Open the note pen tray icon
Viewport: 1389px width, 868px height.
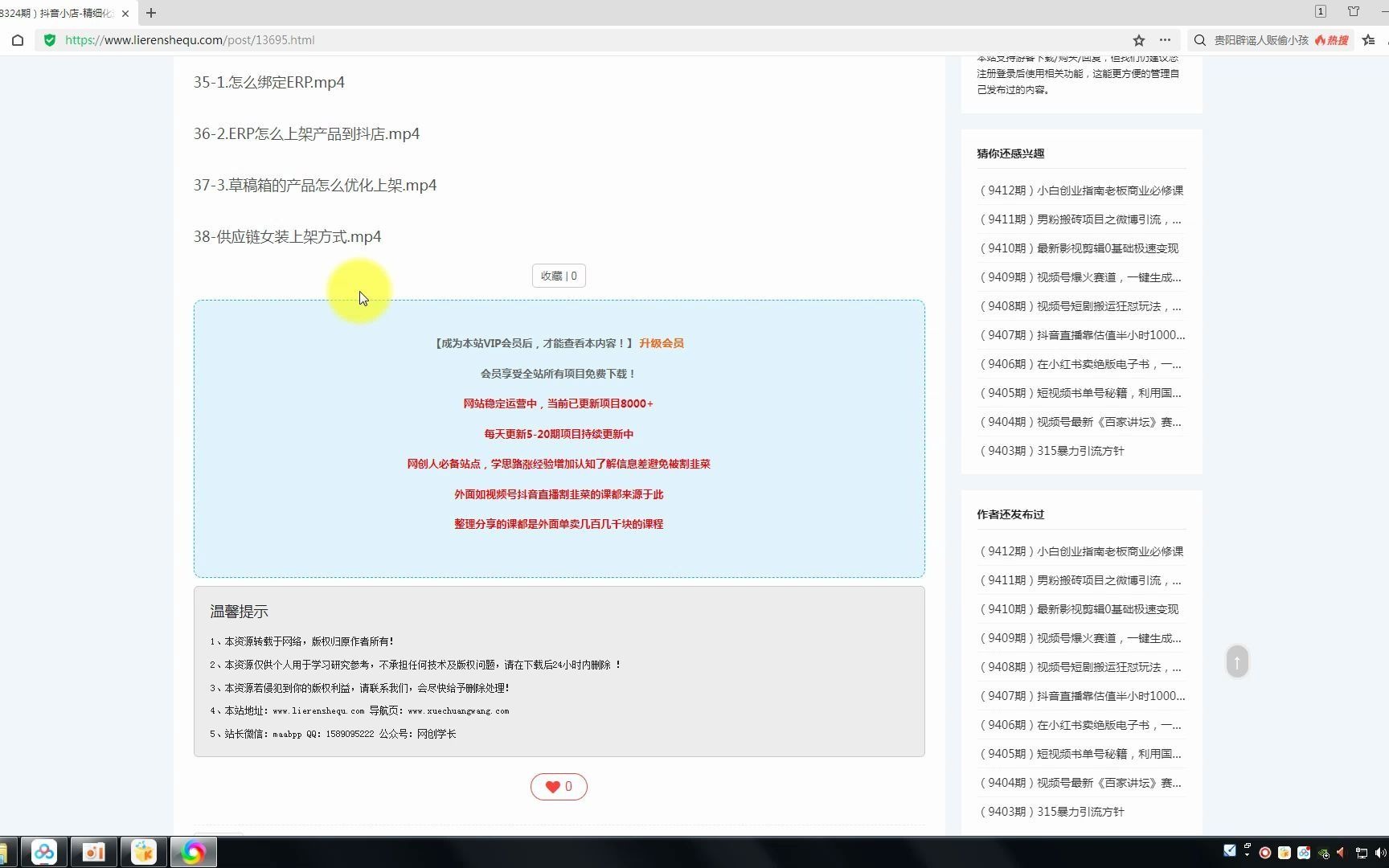pyautogui.click(x=1230, y=851)
